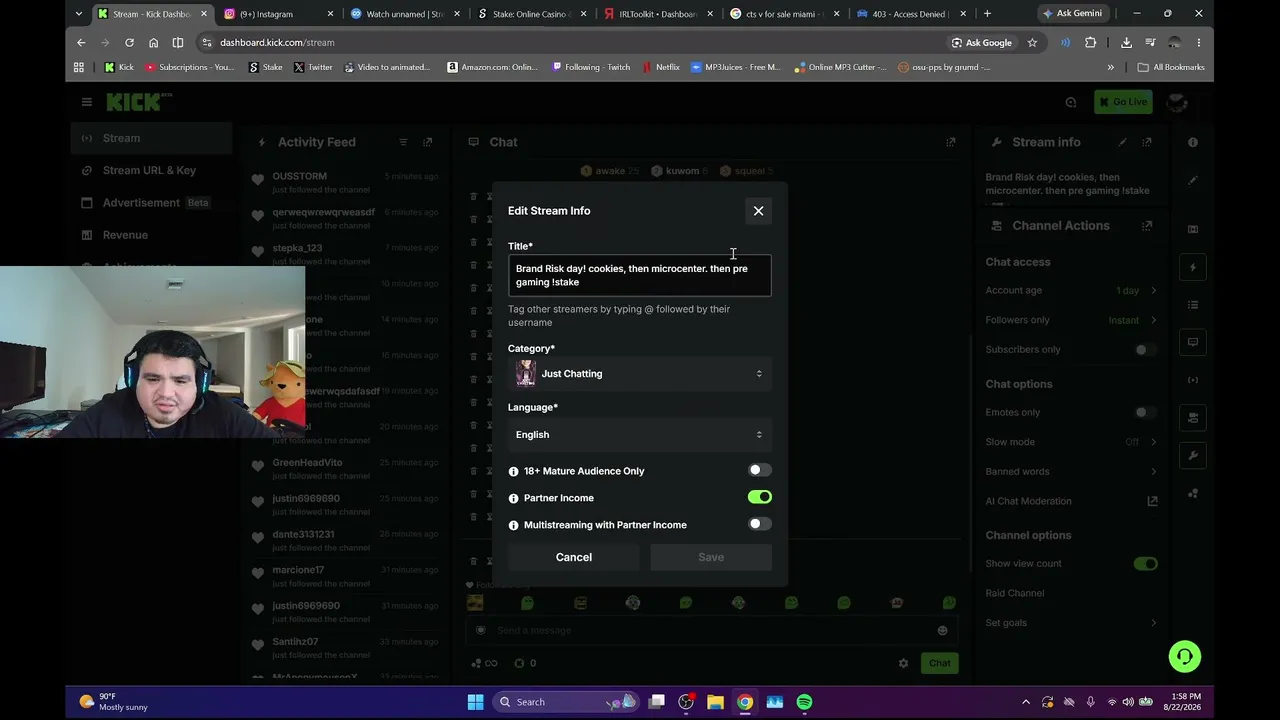Pop out the Chat panel
Image resolution: width=1280 pixels, height=720 pixels.
click(950, 142)
